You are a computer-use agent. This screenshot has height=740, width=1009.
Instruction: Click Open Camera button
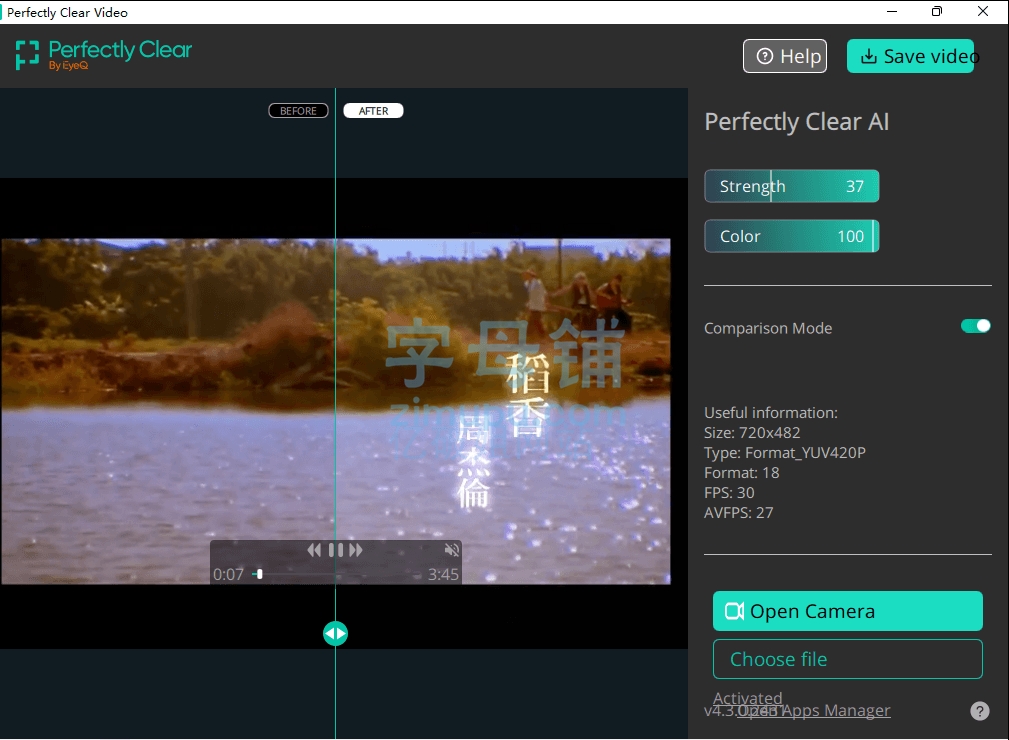(x=847, y=611)
